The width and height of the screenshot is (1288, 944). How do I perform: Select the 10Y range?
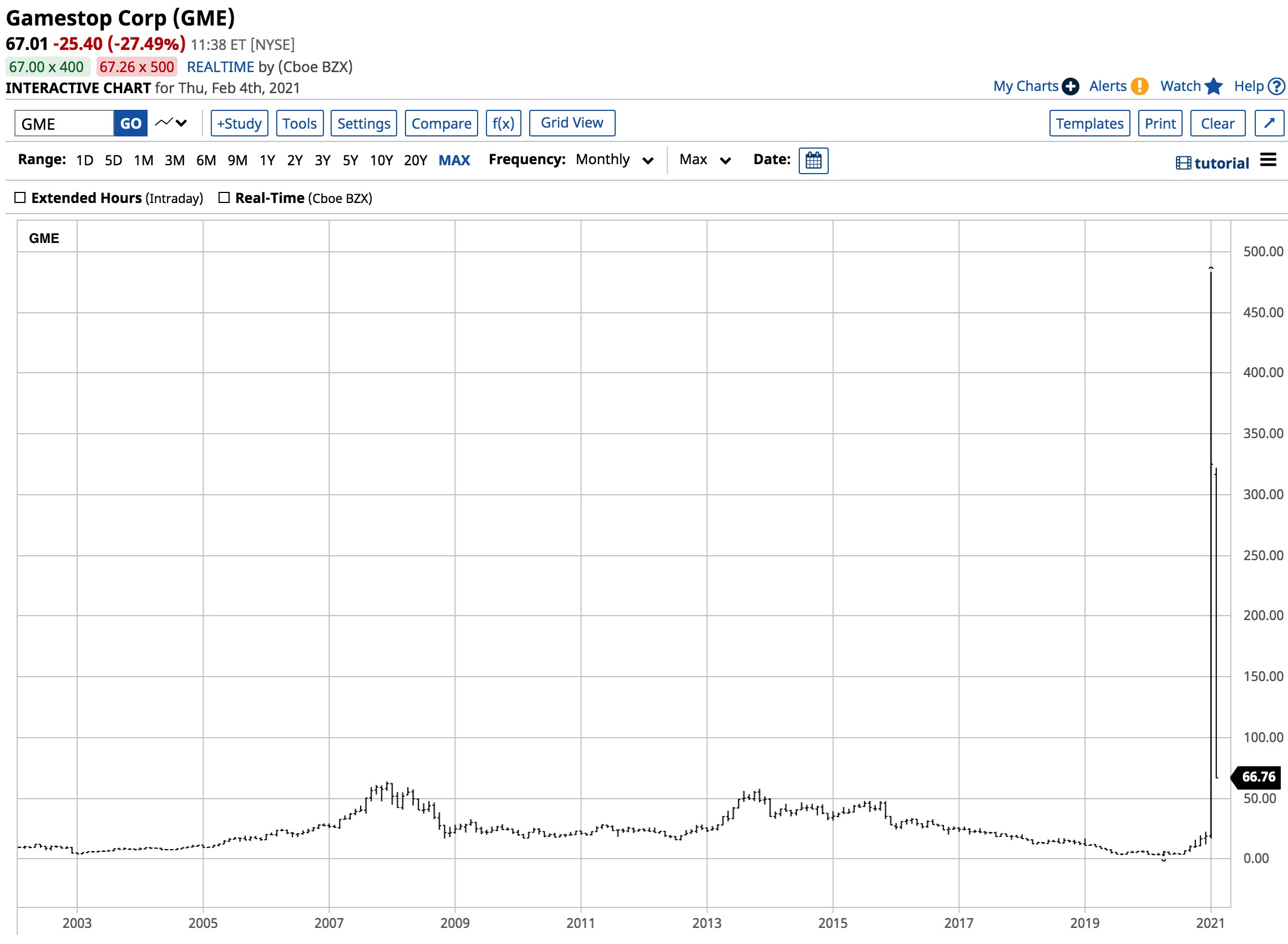[381, 160]
